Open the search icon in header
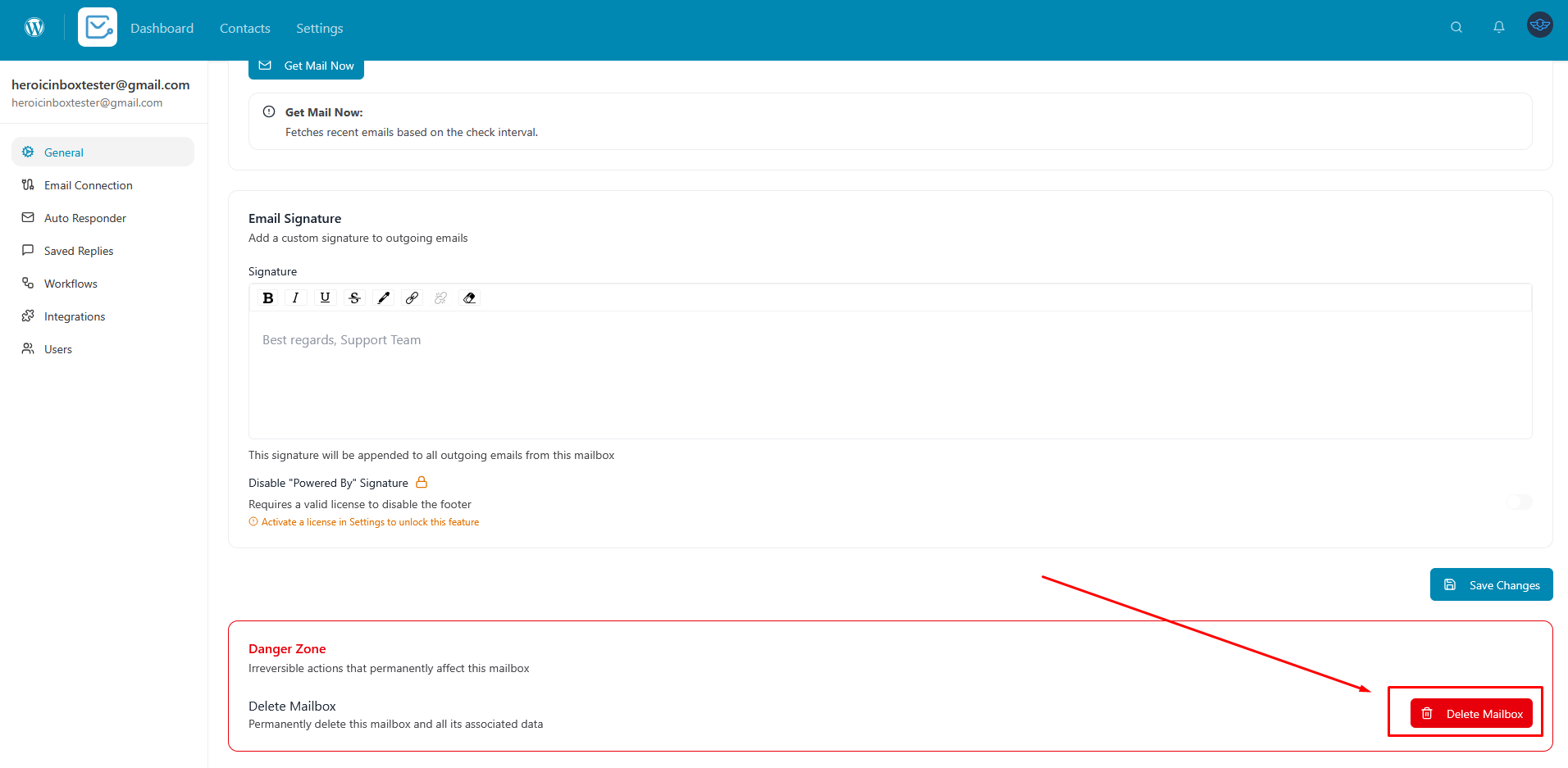 (1456, 28)
